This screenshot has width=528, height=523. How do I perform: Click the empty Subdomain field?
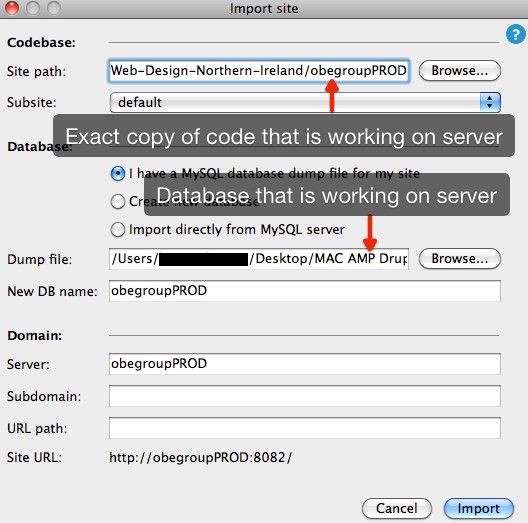[x=305, y=396]
